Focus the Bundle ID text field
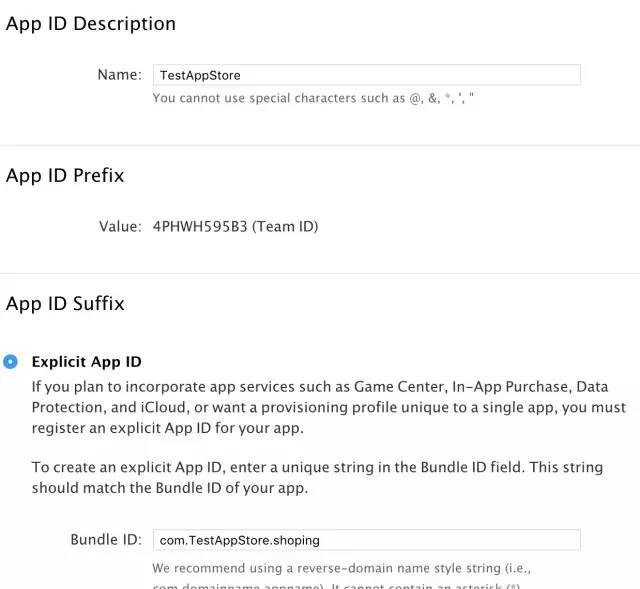 point(367,540)
